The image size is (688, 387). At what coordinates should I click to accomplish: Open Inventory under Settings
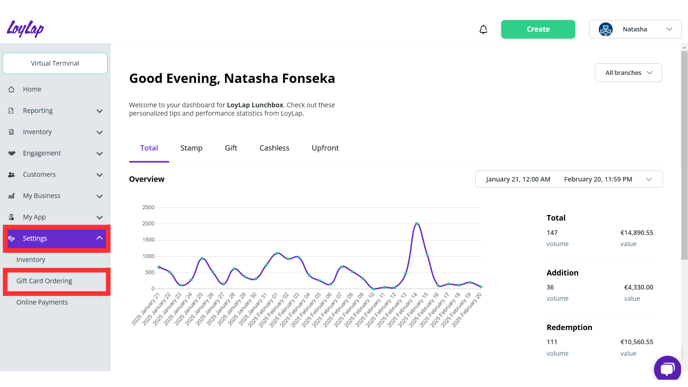(x=31, y=260)
